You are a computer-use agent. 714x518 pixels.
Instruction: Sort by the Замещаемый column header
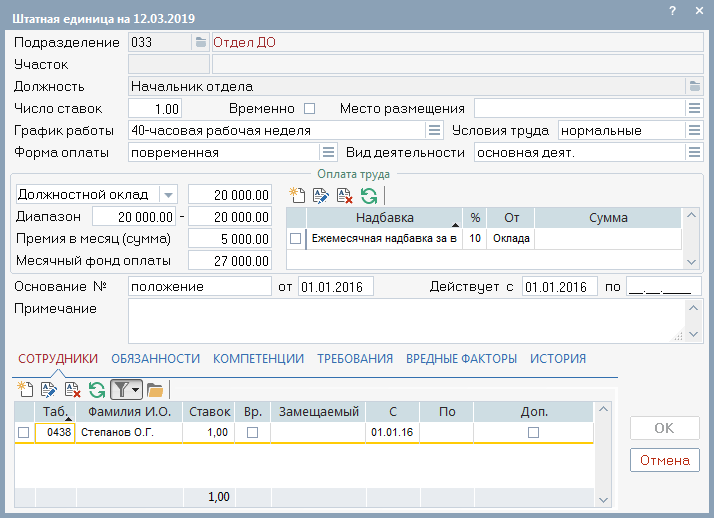click(x=318, y=411)
